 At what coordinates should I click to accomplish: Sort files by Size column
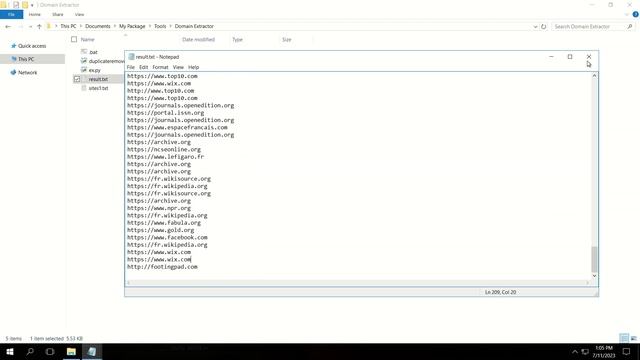coord(287,40)
